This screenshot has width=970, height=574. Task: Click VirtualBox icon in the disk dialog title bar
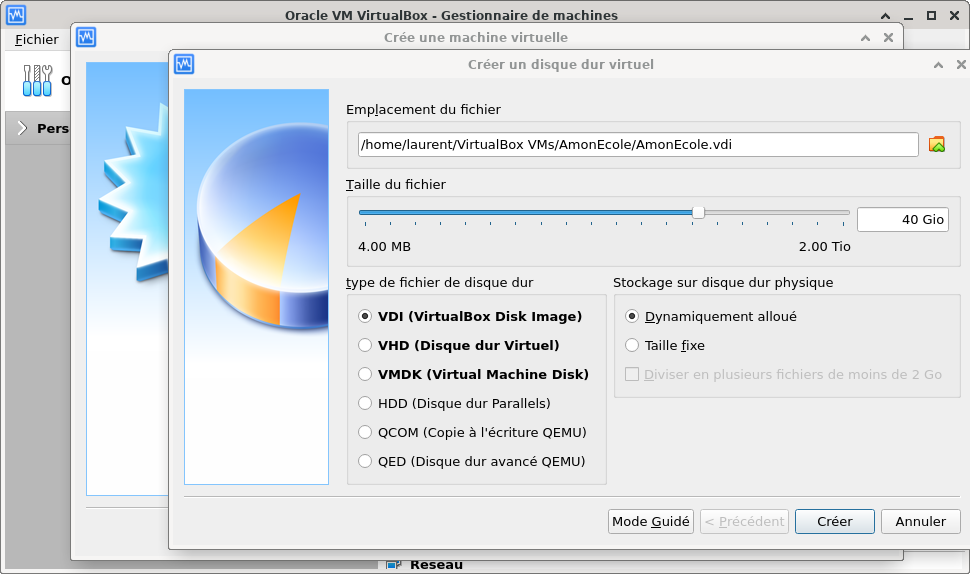point(184,64)
